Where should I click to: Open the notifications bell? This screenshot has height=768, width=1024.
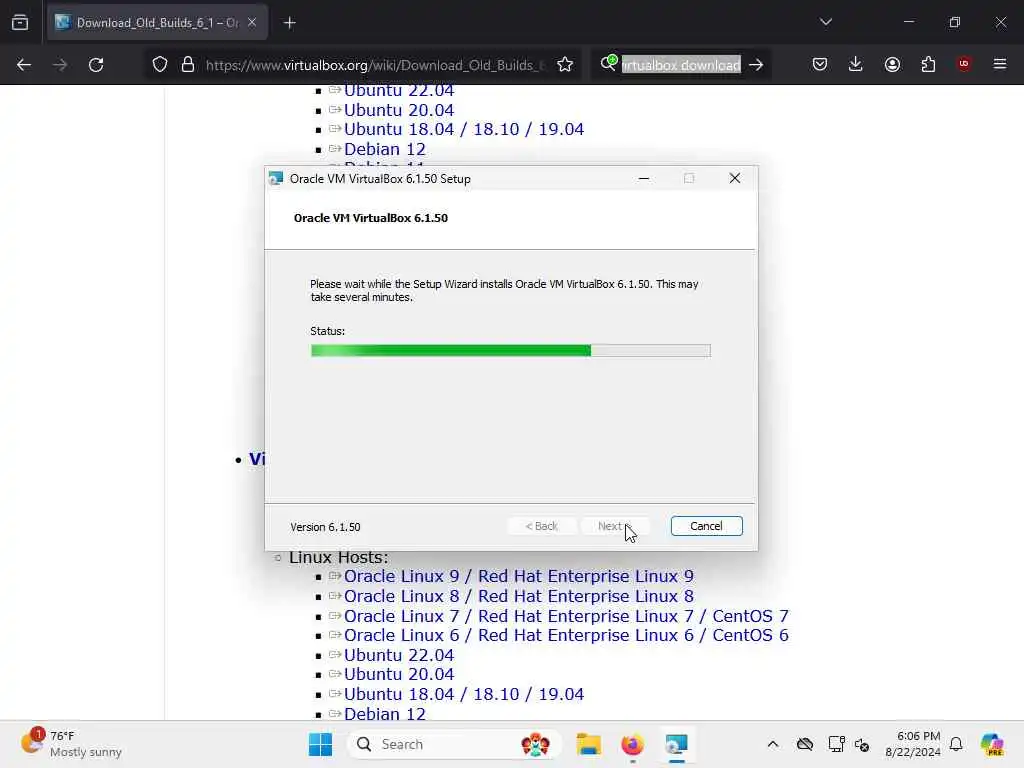[x=956, y=744]
